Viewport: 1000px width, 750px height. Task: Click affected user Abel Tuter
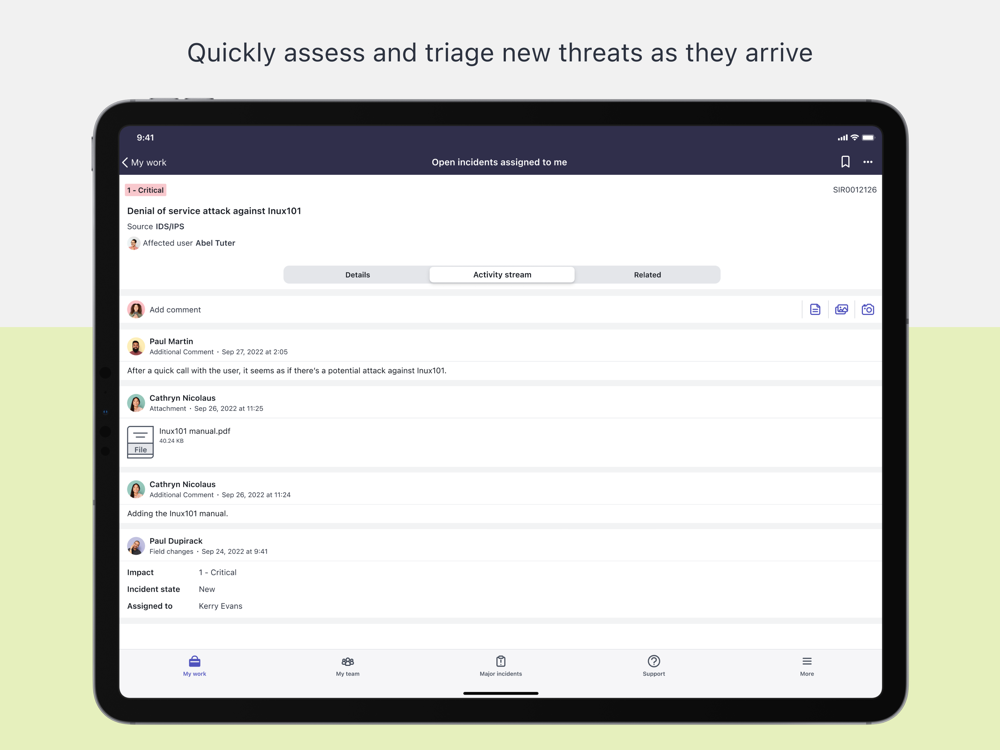[x=215, y=243]
